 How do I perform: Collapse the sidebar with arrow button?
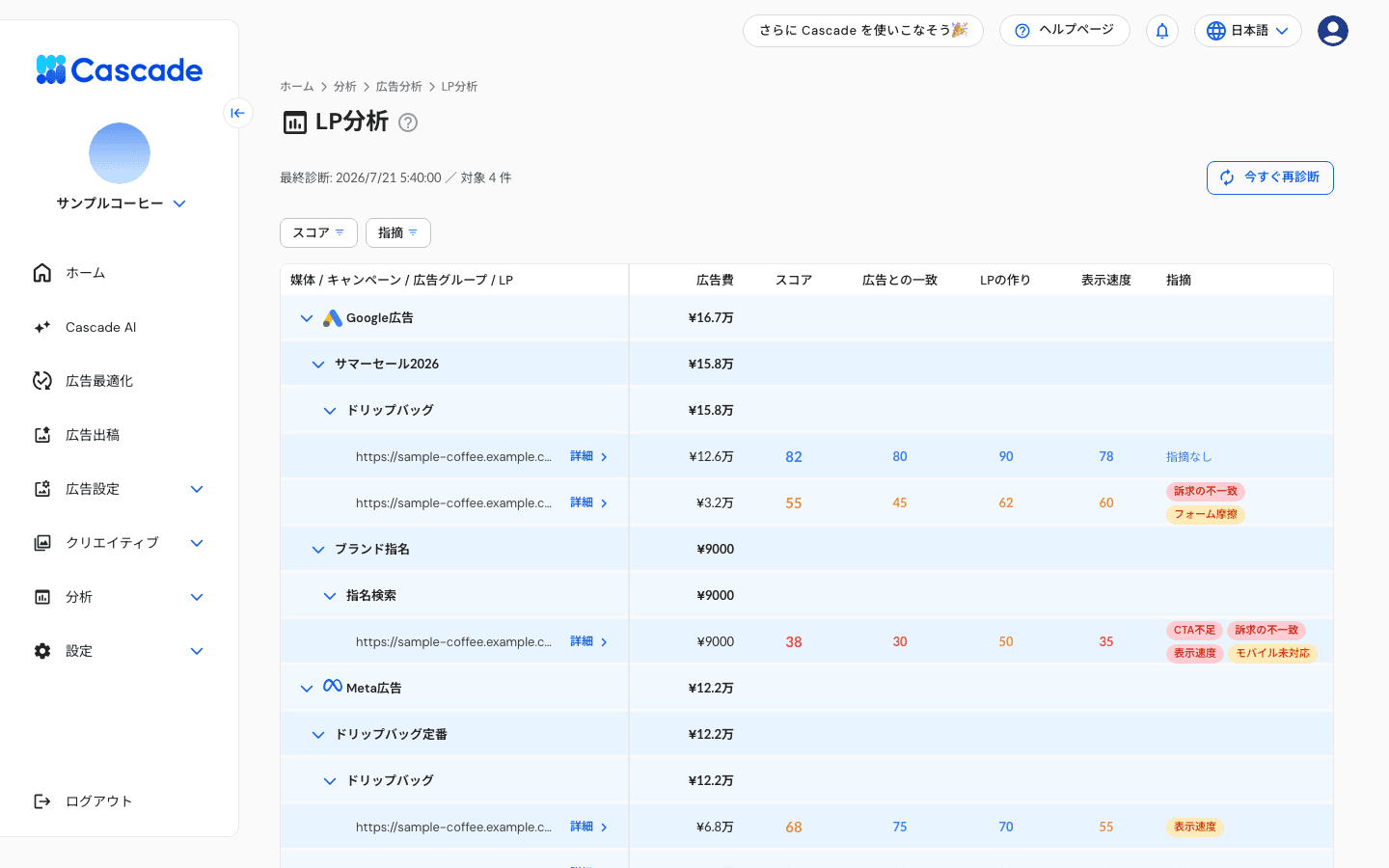click(238, 113)
